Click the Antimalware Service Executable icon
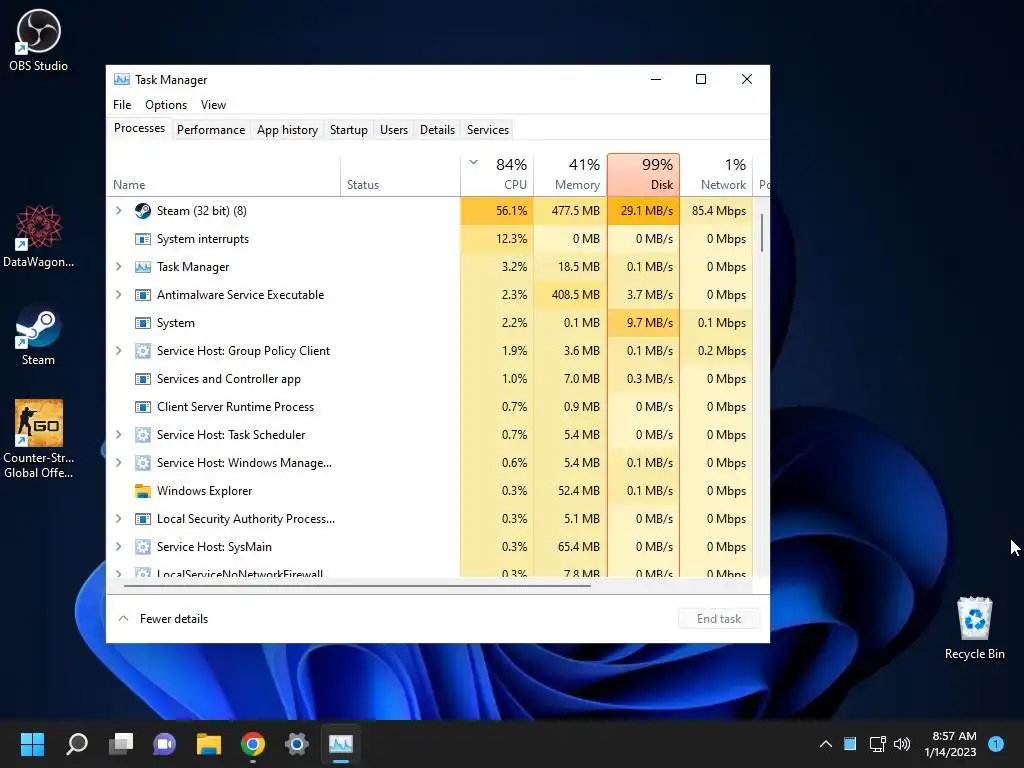This screenshot has width=1024, height=768. pos(142,295)
